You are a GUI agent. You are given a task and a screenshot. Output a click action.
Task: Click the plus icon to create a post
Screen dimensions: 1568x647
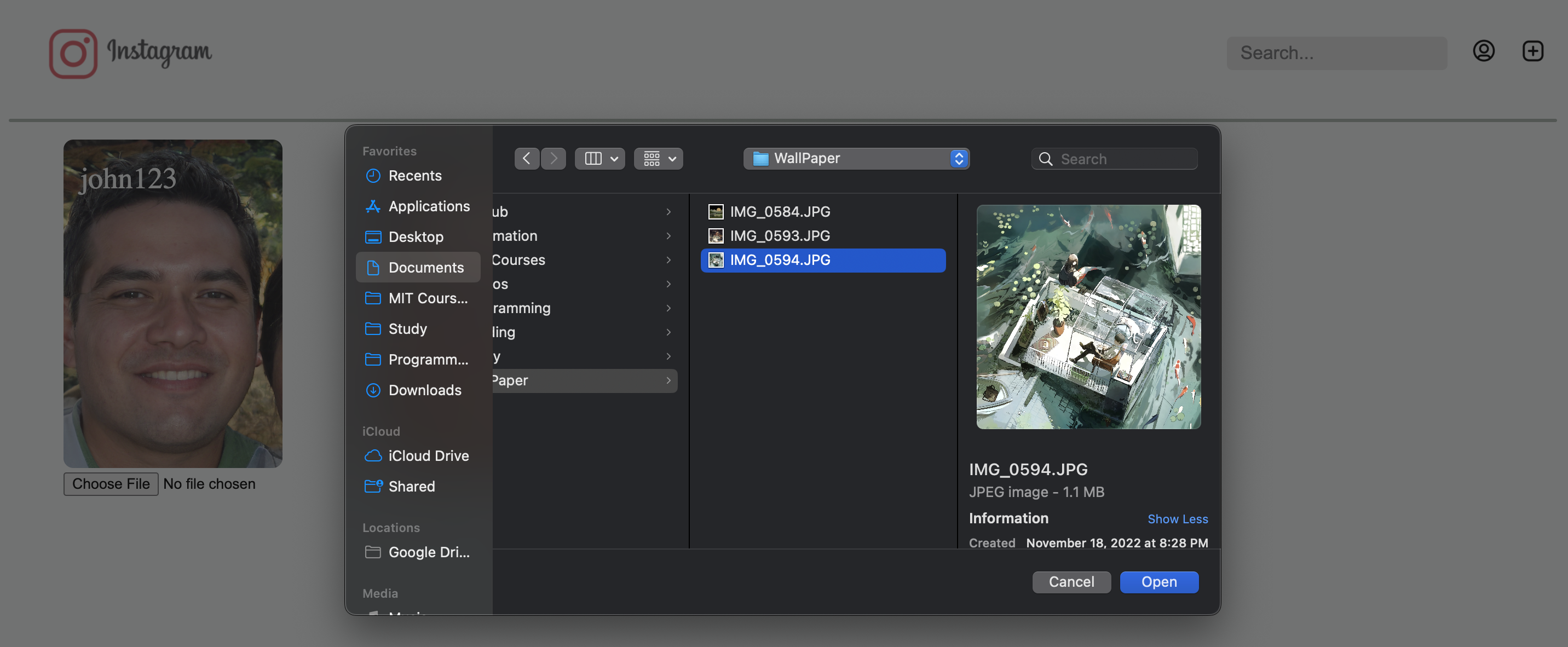click(1533, 51)
